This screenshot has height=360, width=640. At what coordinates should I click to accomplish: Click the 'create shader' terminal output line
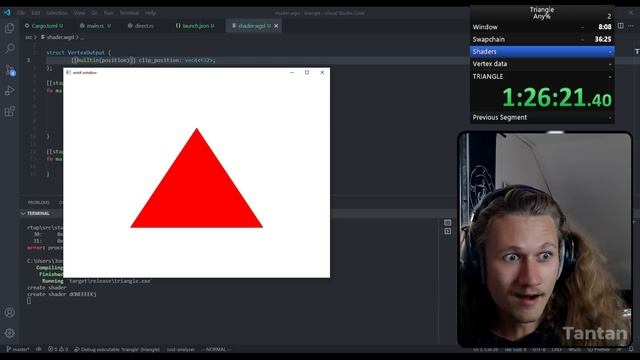47,287
